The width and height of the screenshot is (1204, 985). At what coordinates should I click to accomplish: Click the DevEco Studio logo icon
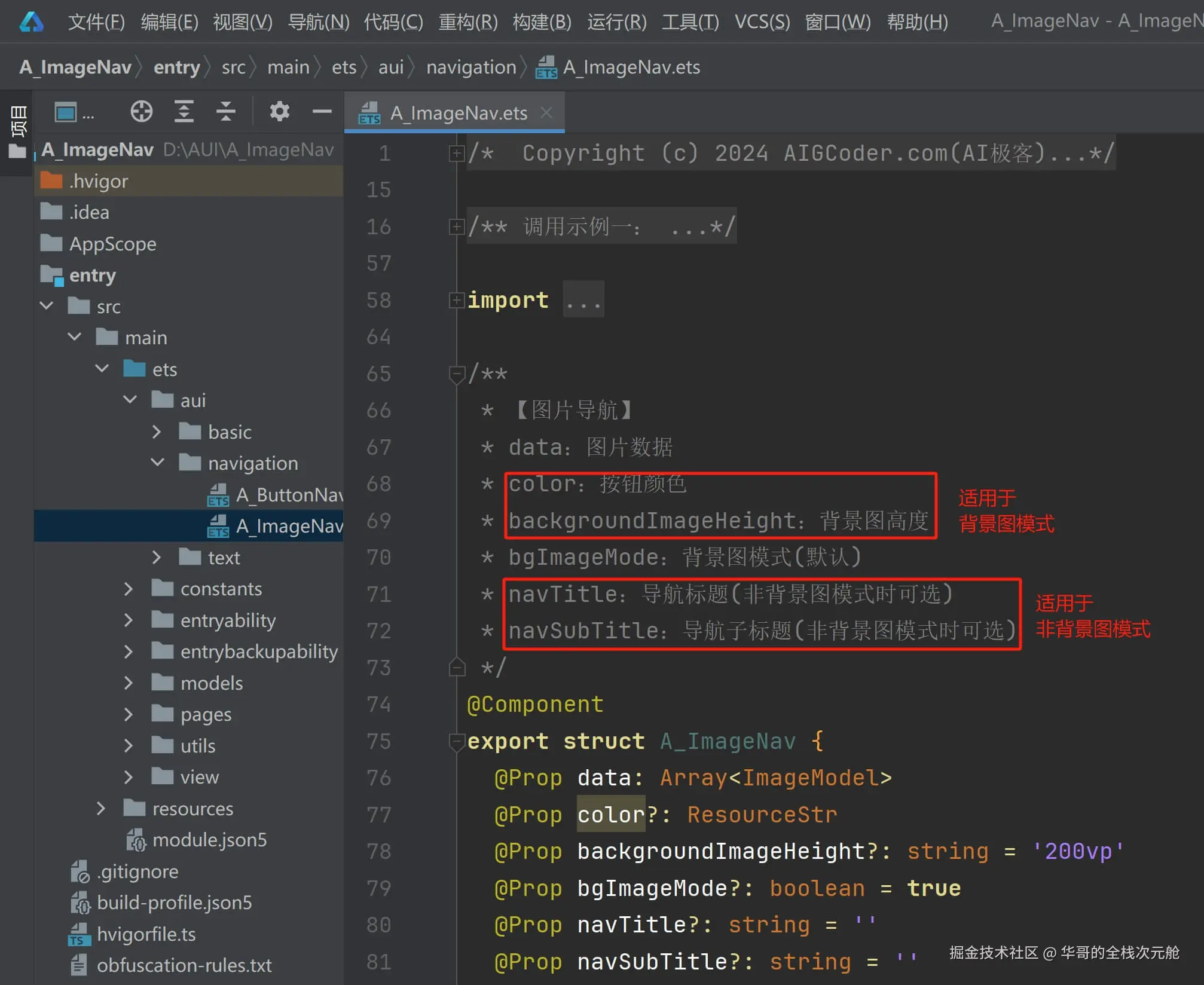pyautogui.click(x=31, y=23)
